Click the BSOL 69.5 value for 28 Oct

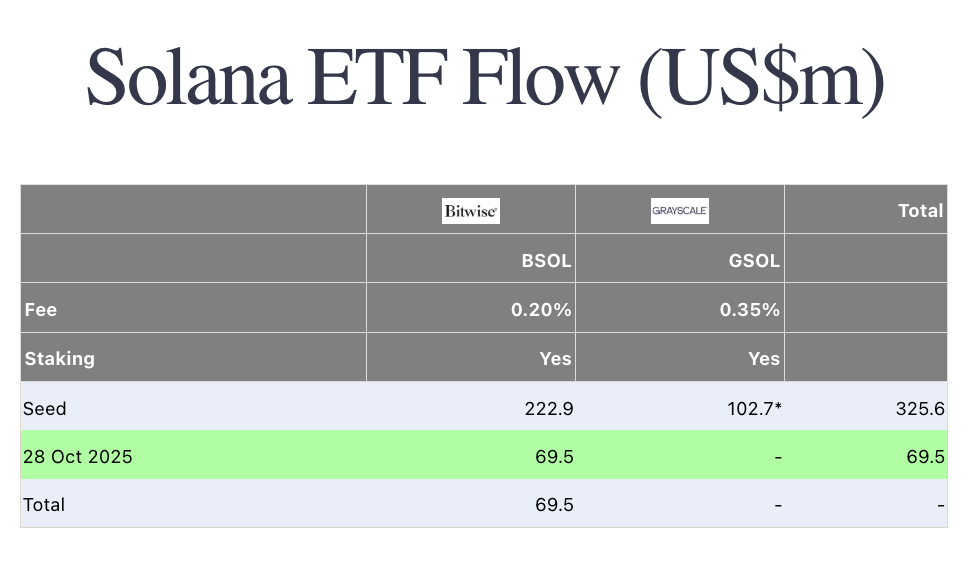(554, 457)
